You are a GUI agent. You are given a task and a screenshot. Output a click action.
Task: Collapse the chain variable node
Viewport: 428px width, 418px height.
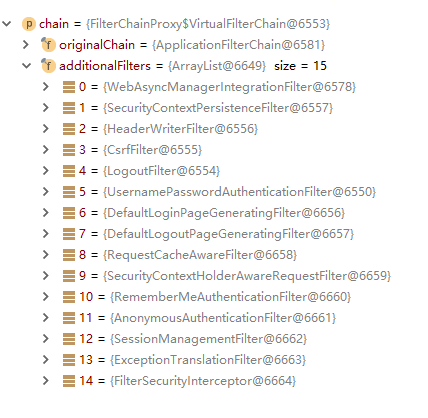(x=7, y=24)
